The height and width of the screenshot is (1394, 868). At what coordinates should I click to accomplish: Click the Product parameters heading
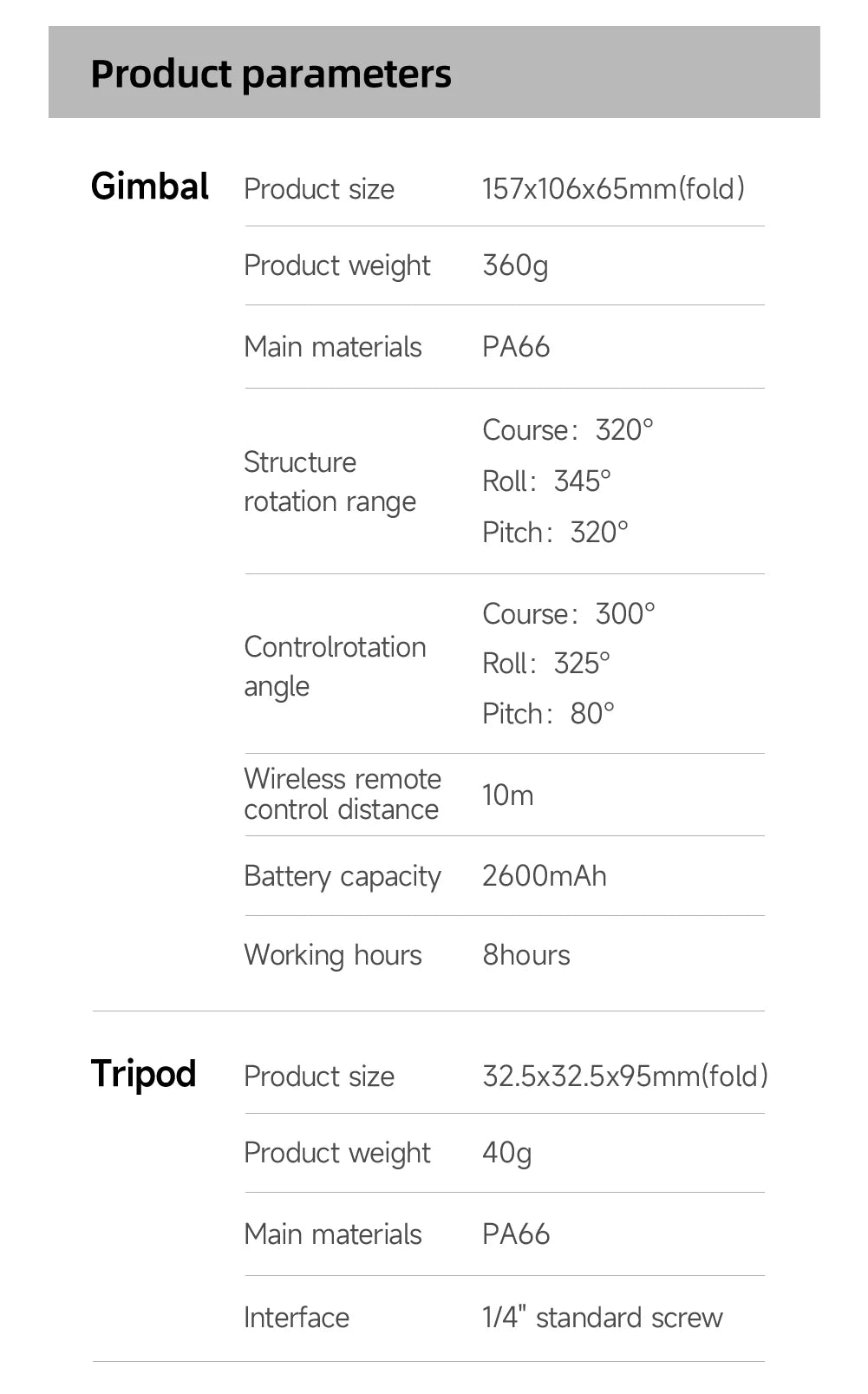point(271,74)
